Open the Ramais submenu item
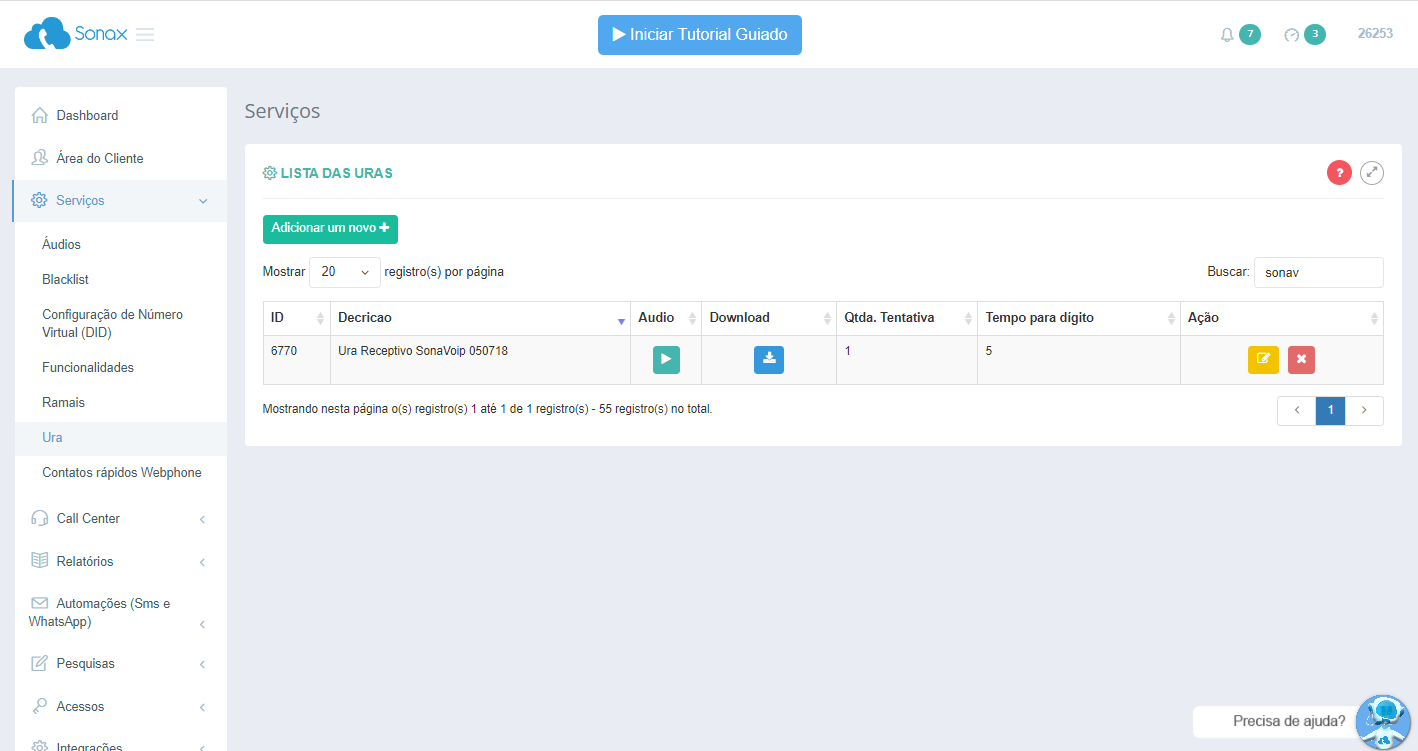The image size is (1418, 751). [64, 403]
